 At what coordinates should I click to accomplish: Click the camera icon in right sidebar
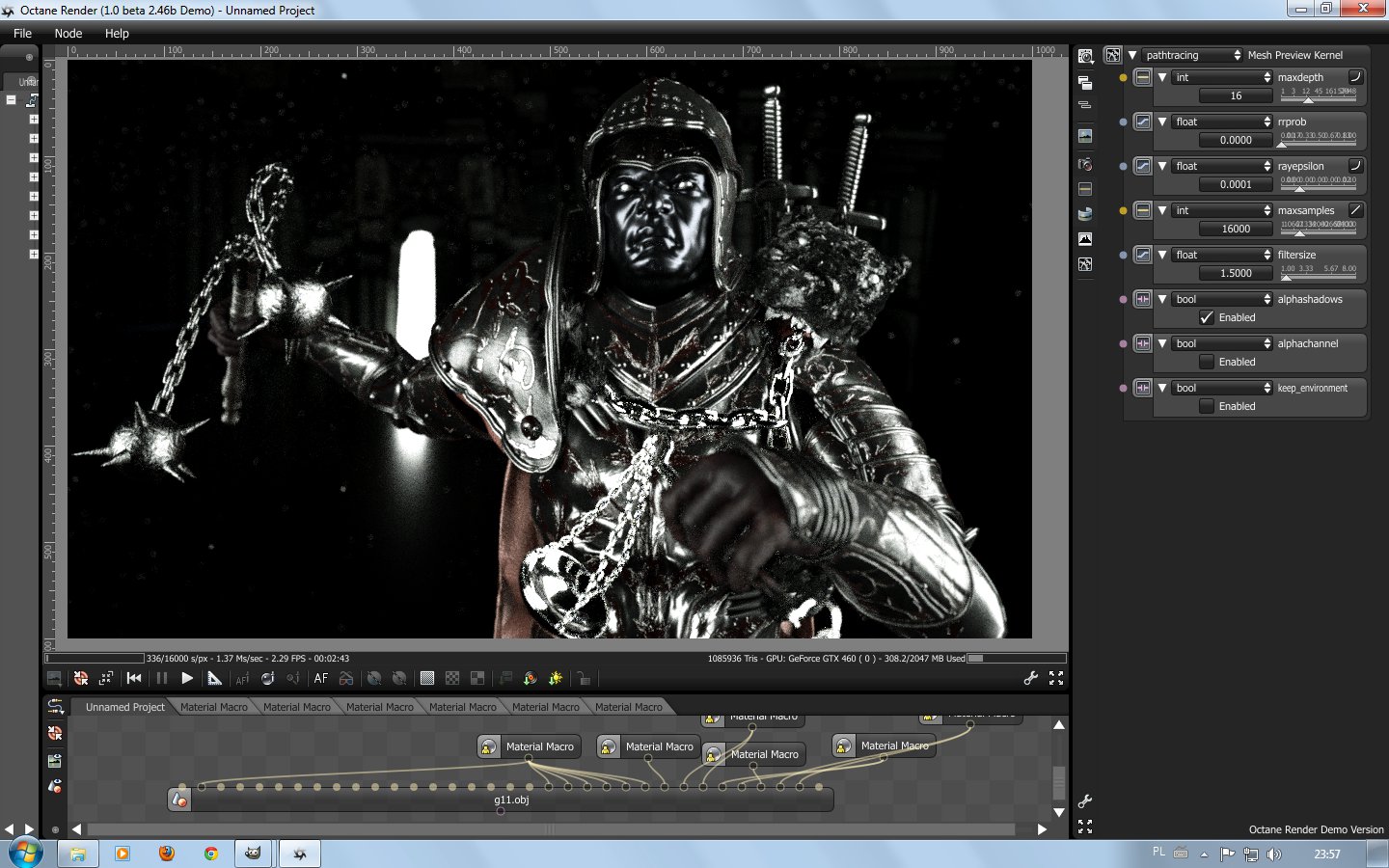[1085, 164]
